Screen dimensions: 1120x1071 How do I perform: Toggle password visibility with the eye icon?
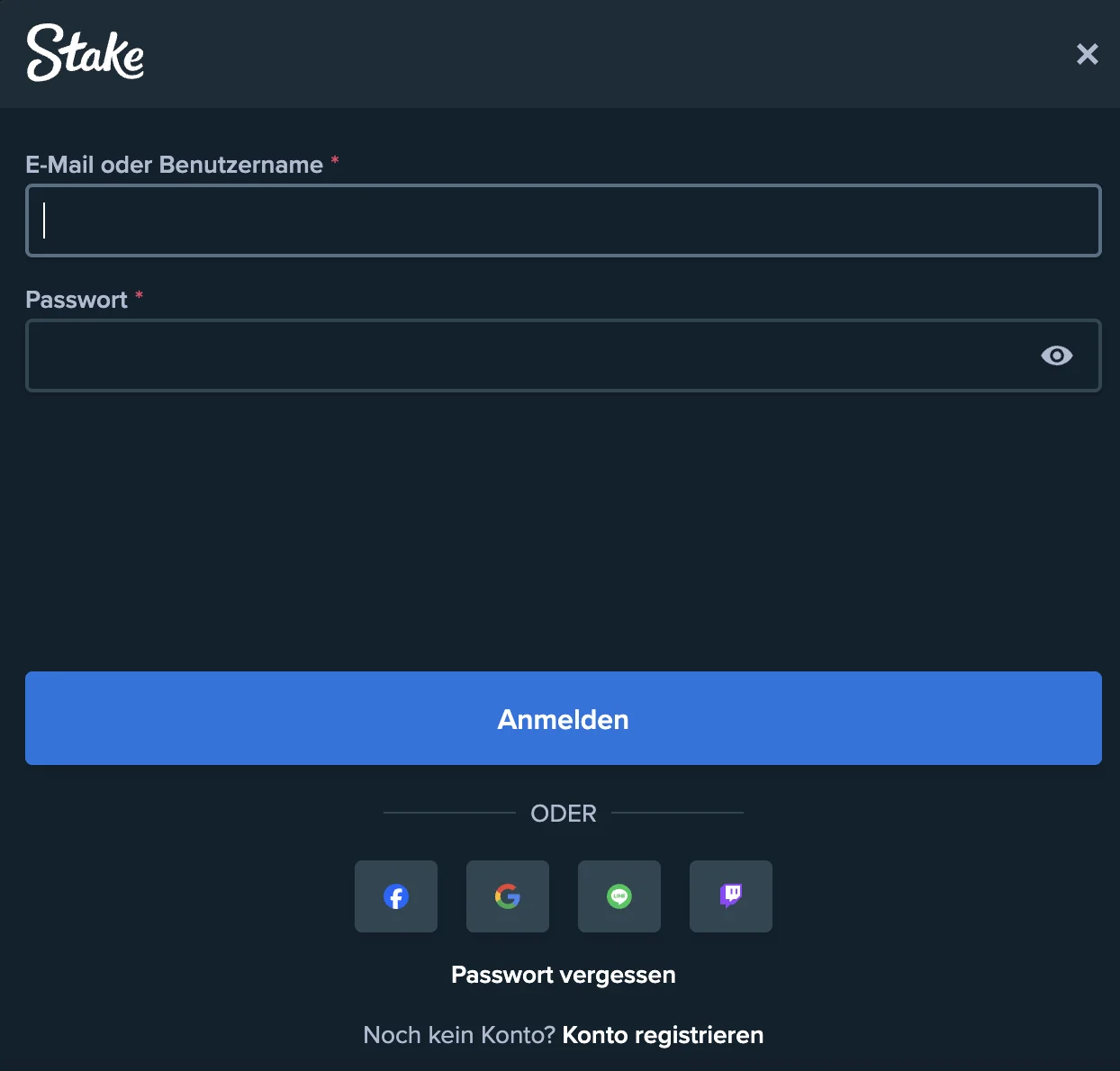[1057, 355]
